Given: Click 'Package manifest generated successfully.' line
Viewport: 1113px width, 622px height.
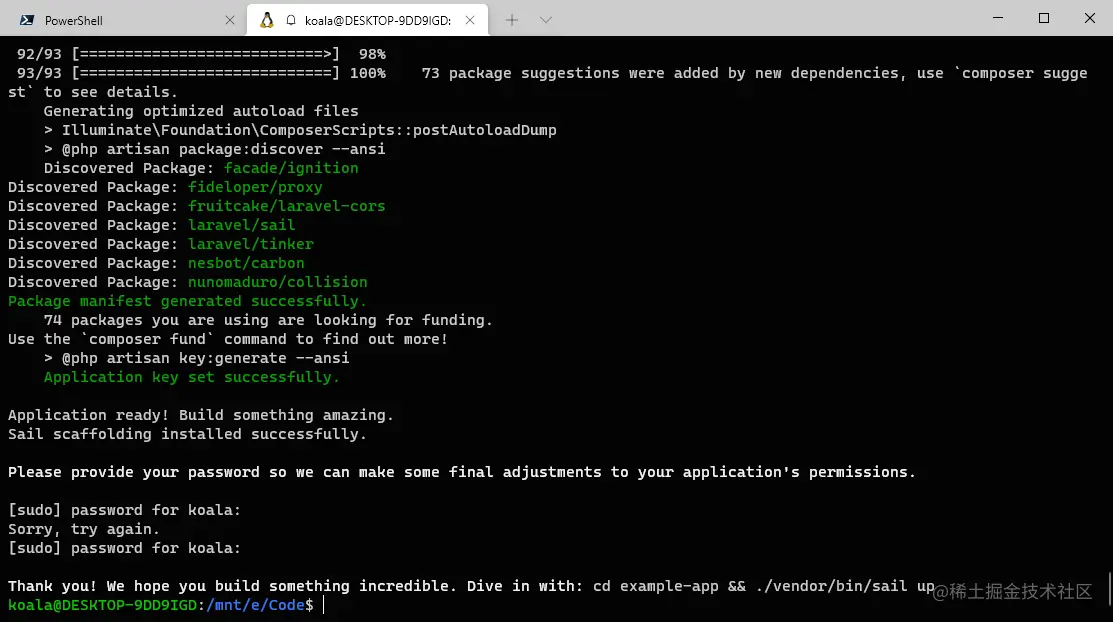Looking at the screenshot, I should click(x=187, y=301).
